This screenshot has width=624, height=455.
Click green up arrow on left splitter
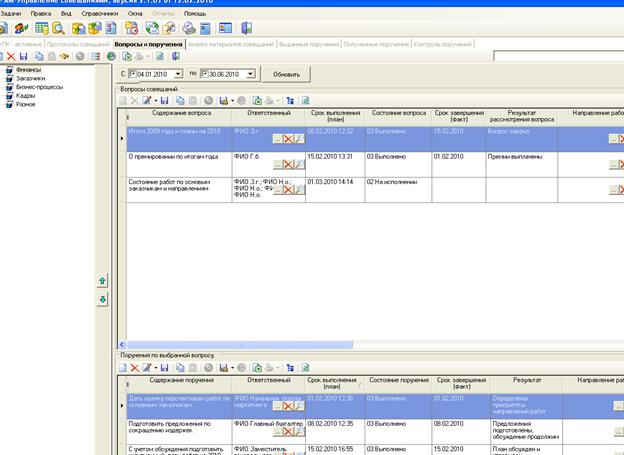[102, 283]
